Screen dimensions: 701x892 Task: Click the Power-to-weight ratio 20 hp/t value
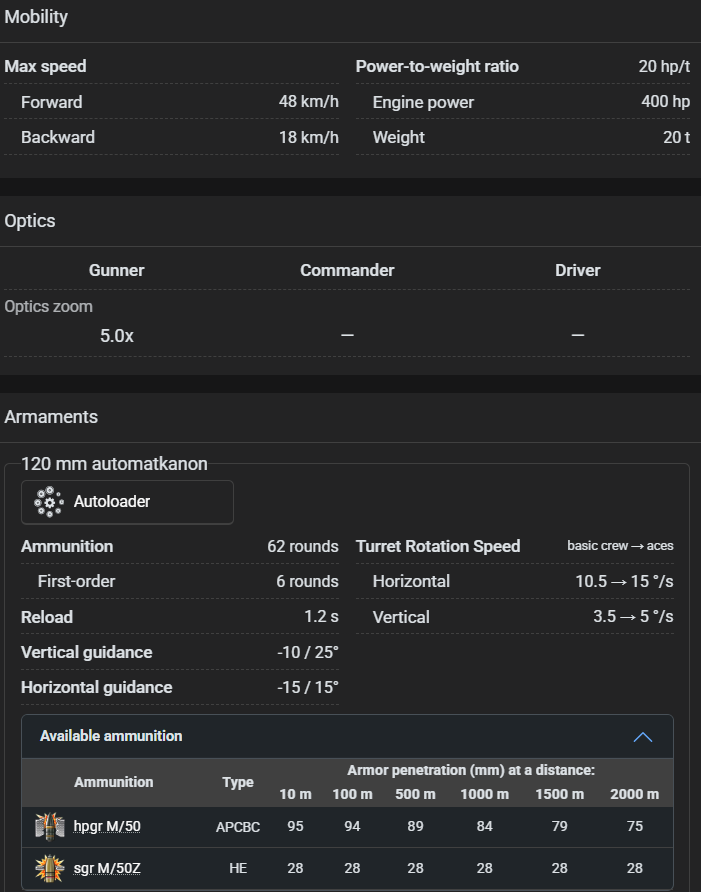click(664, 67)
